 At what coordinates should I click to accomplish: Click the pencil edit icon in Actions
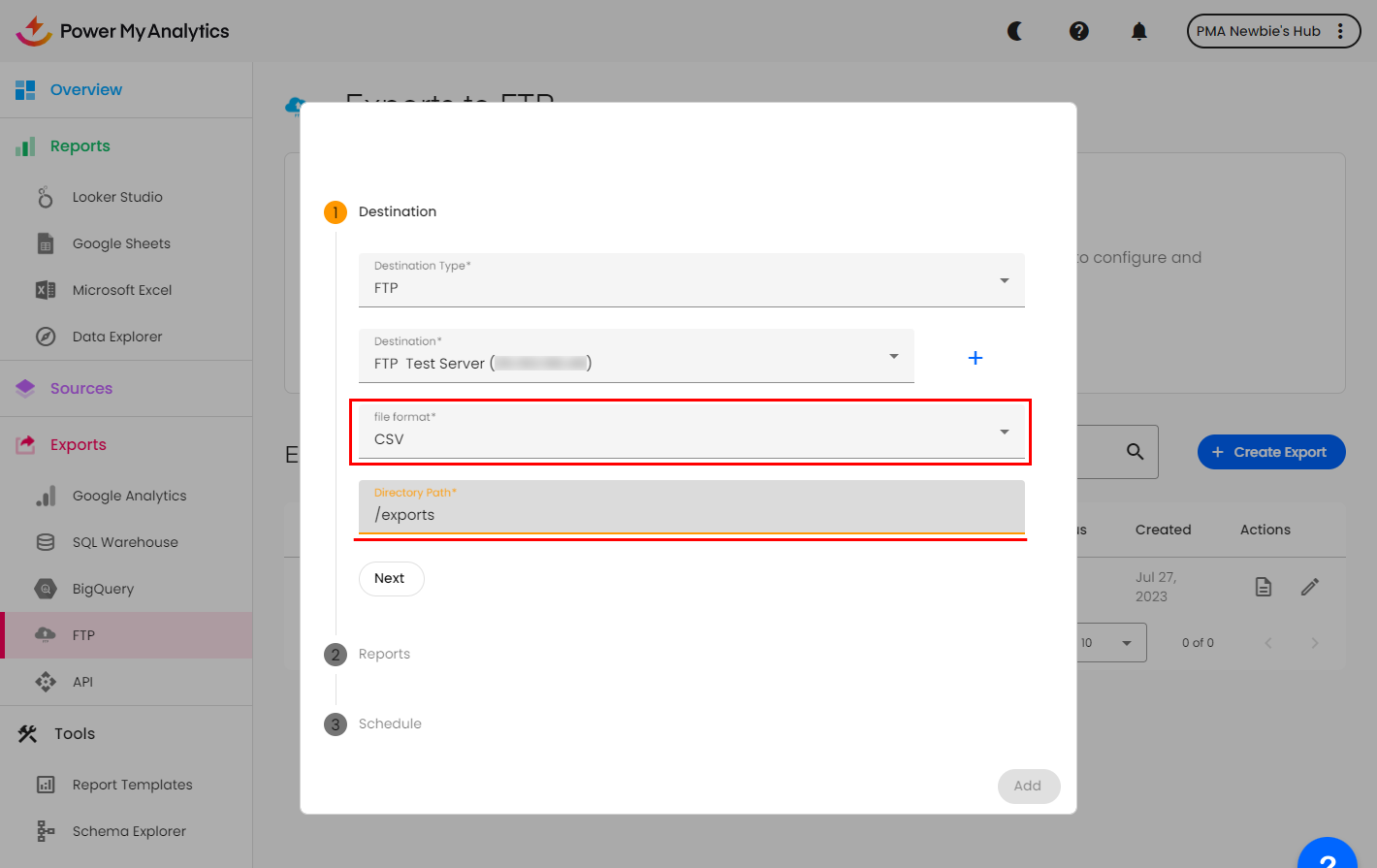click(1310, 587)
